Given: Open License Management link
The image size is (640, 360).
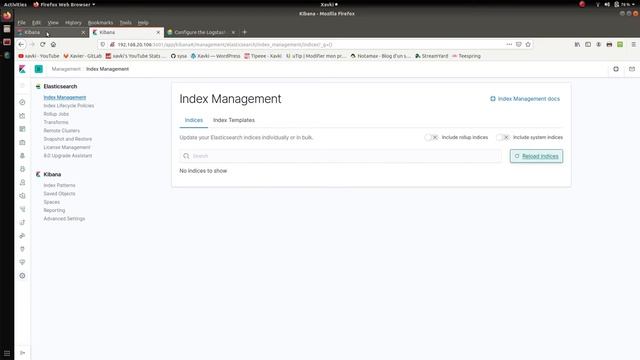Looking at the screenshot, I should pos(67,147).
